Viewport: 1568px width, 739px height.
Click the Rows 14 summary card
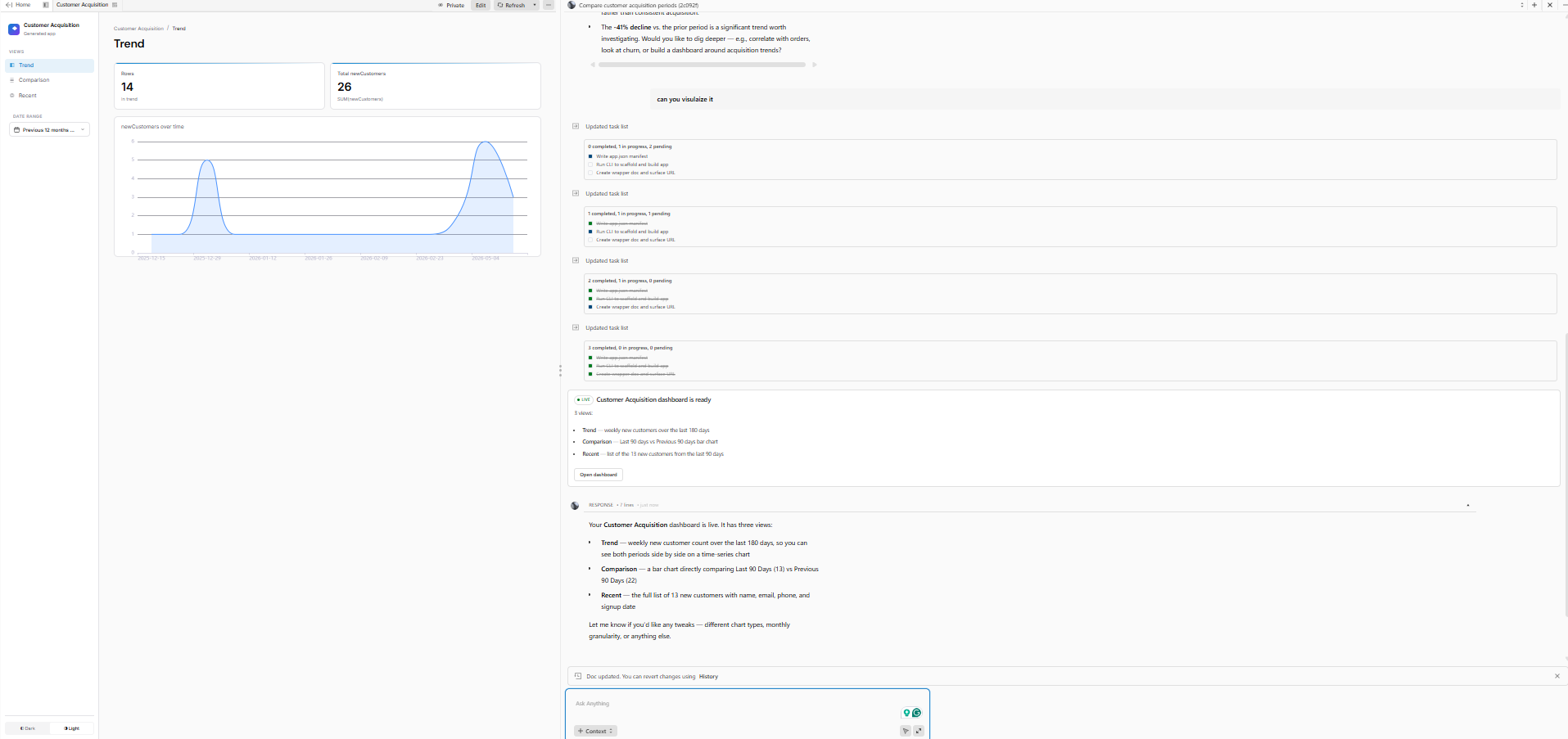[219, 86]
